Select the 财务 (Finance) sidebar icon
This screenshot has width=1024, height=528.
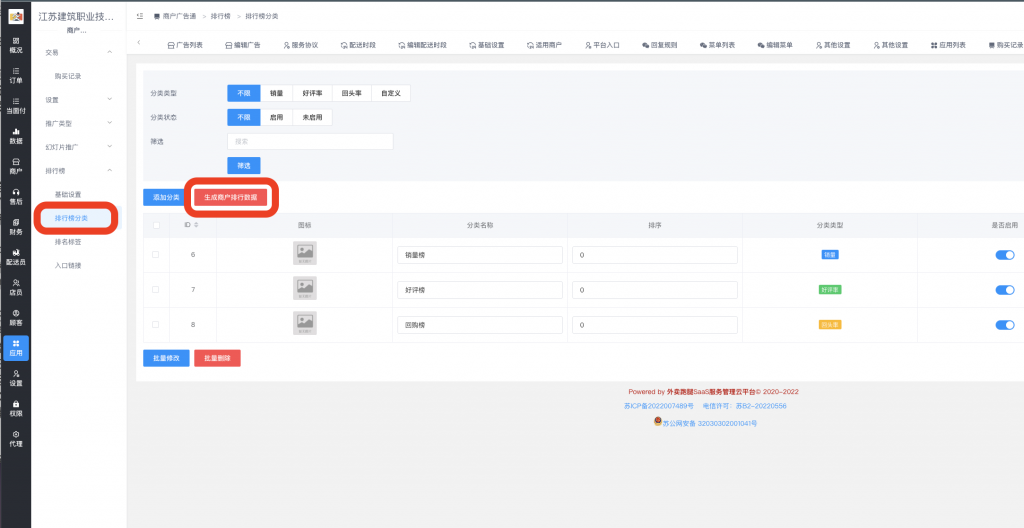pos(16,227)
